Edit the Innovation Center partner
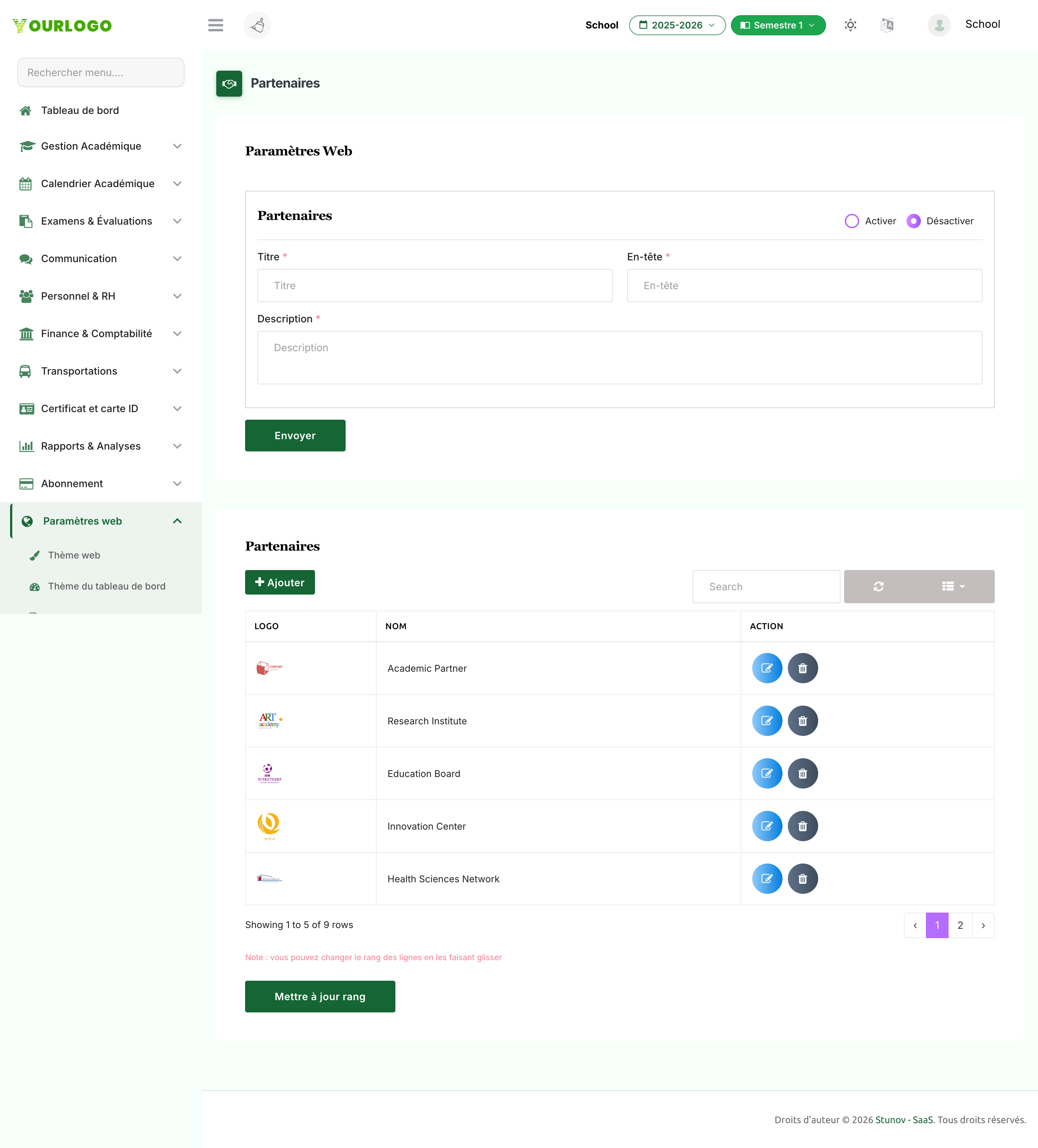The height and width of the screenshot is (1148, 1038). 767,826
